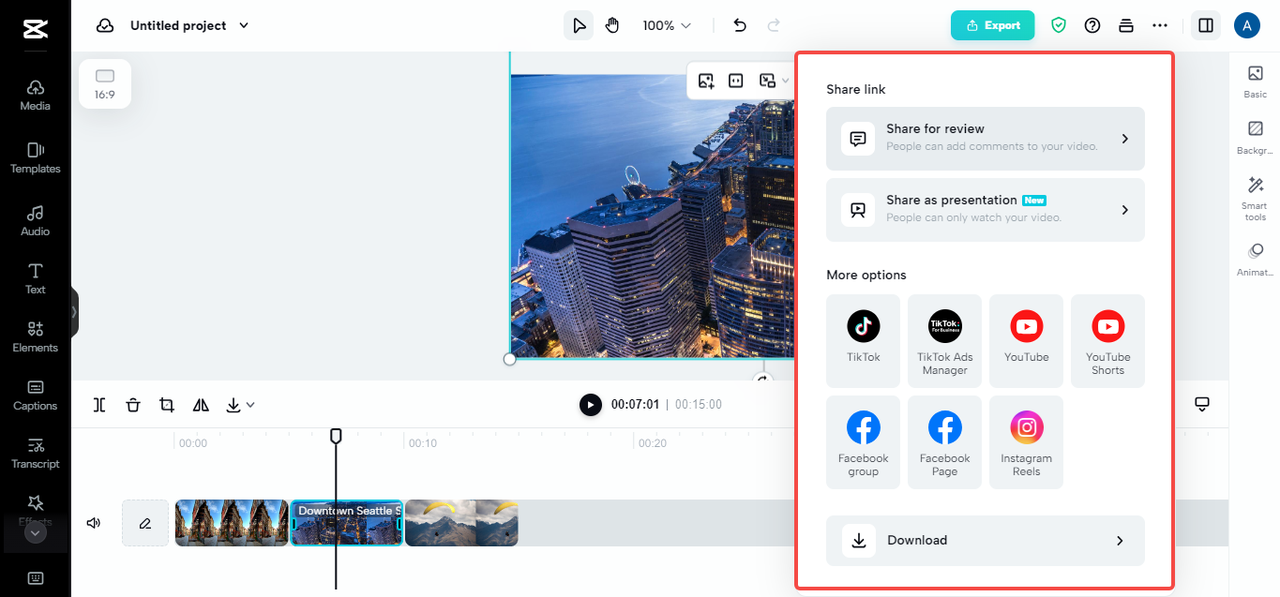Click the rotate handle below preview
1280x597 pixels.
pyautogui.click(x=764, y=379)
